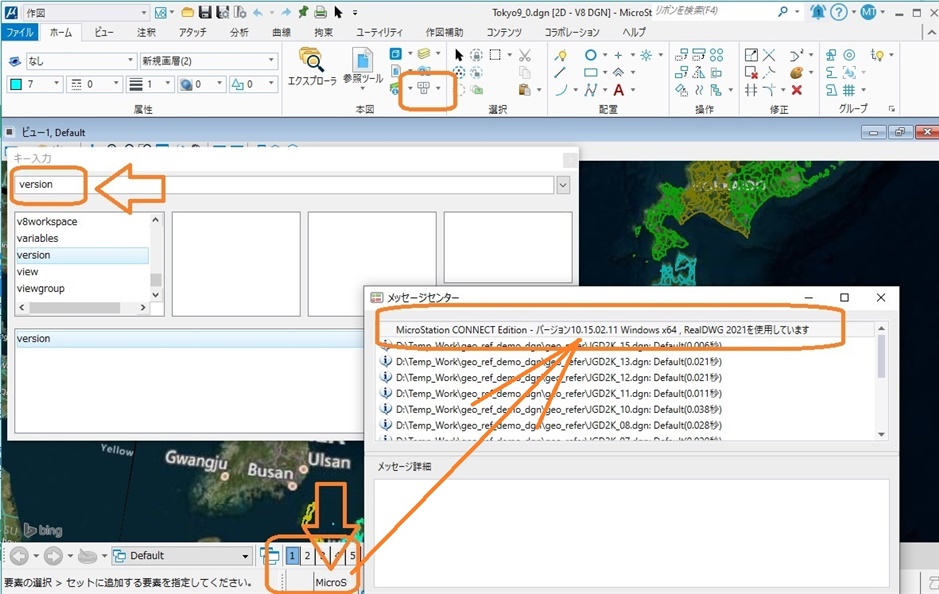Click the Paste clipboard icon
This screenshot has width=939, height=594.
[525, 90]
